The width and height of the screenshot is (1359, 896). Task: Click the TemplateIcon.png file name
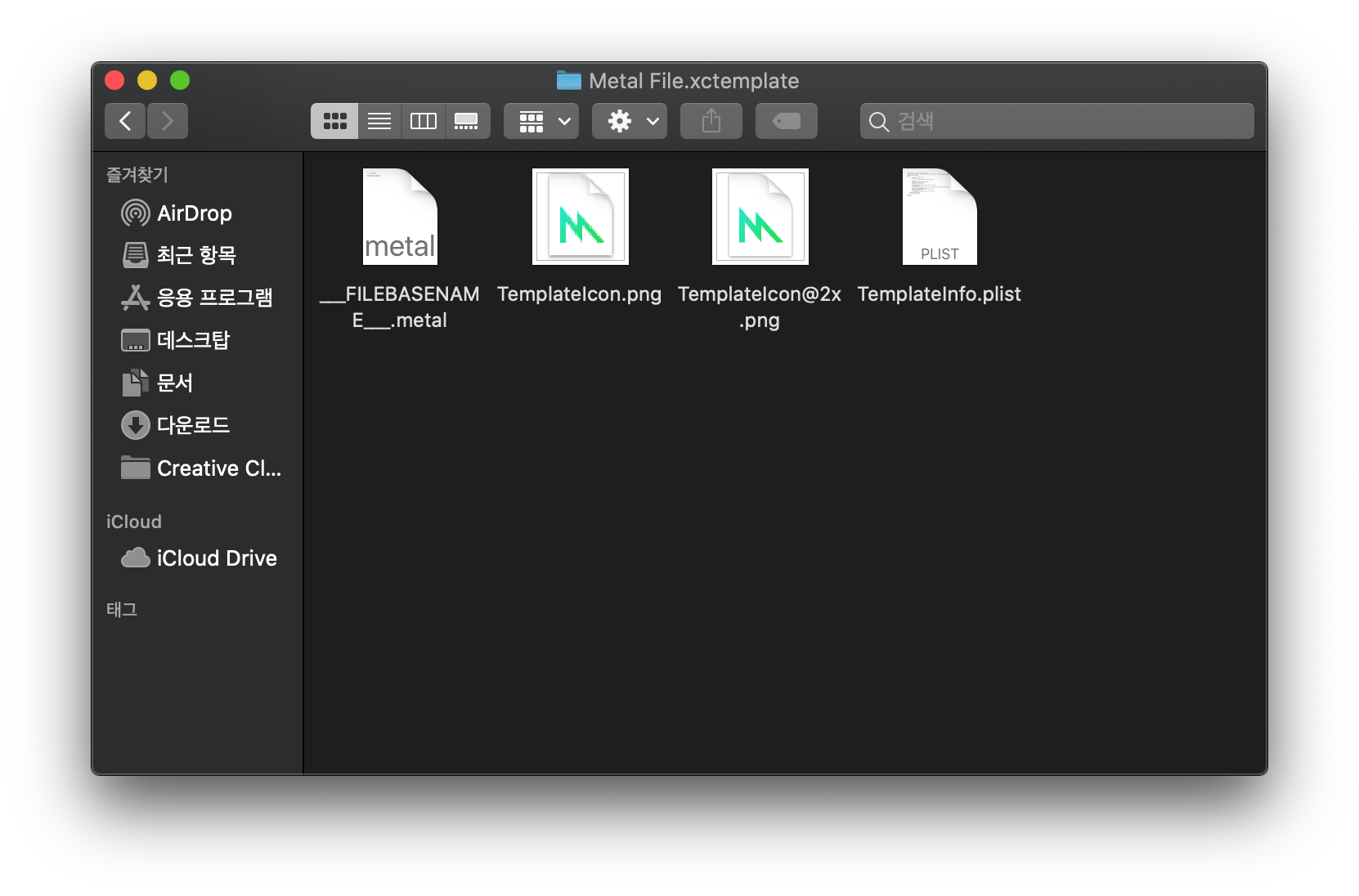click(x=580, y=294)
